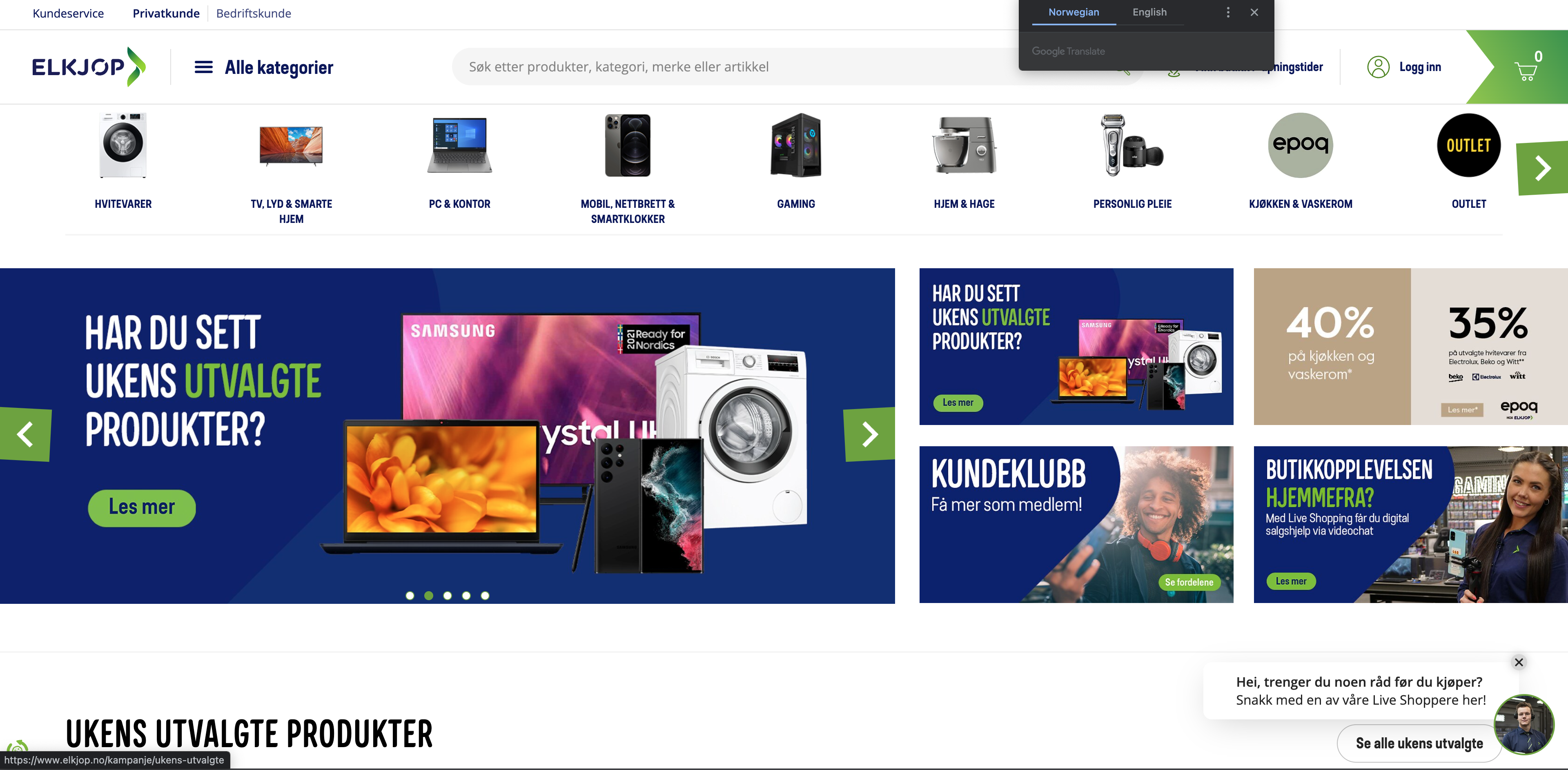Go to previous hero banner slide
Image resolution: width=1568 pixels, height=770 pixels.
click(26, 434)
